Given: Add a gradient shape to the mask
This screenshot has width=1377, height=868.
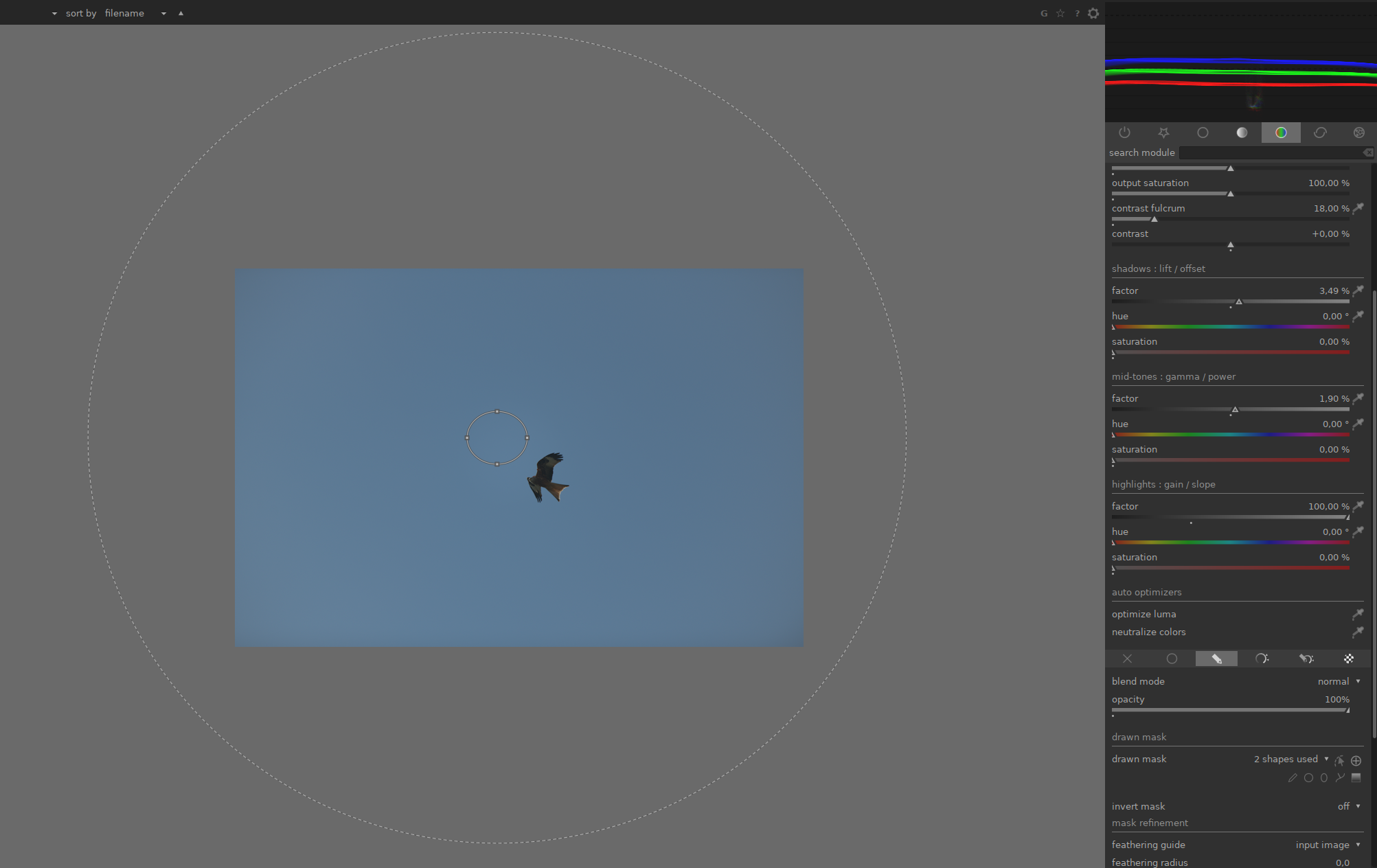Looking at the screenshot, I should (x=1356, y=777).
